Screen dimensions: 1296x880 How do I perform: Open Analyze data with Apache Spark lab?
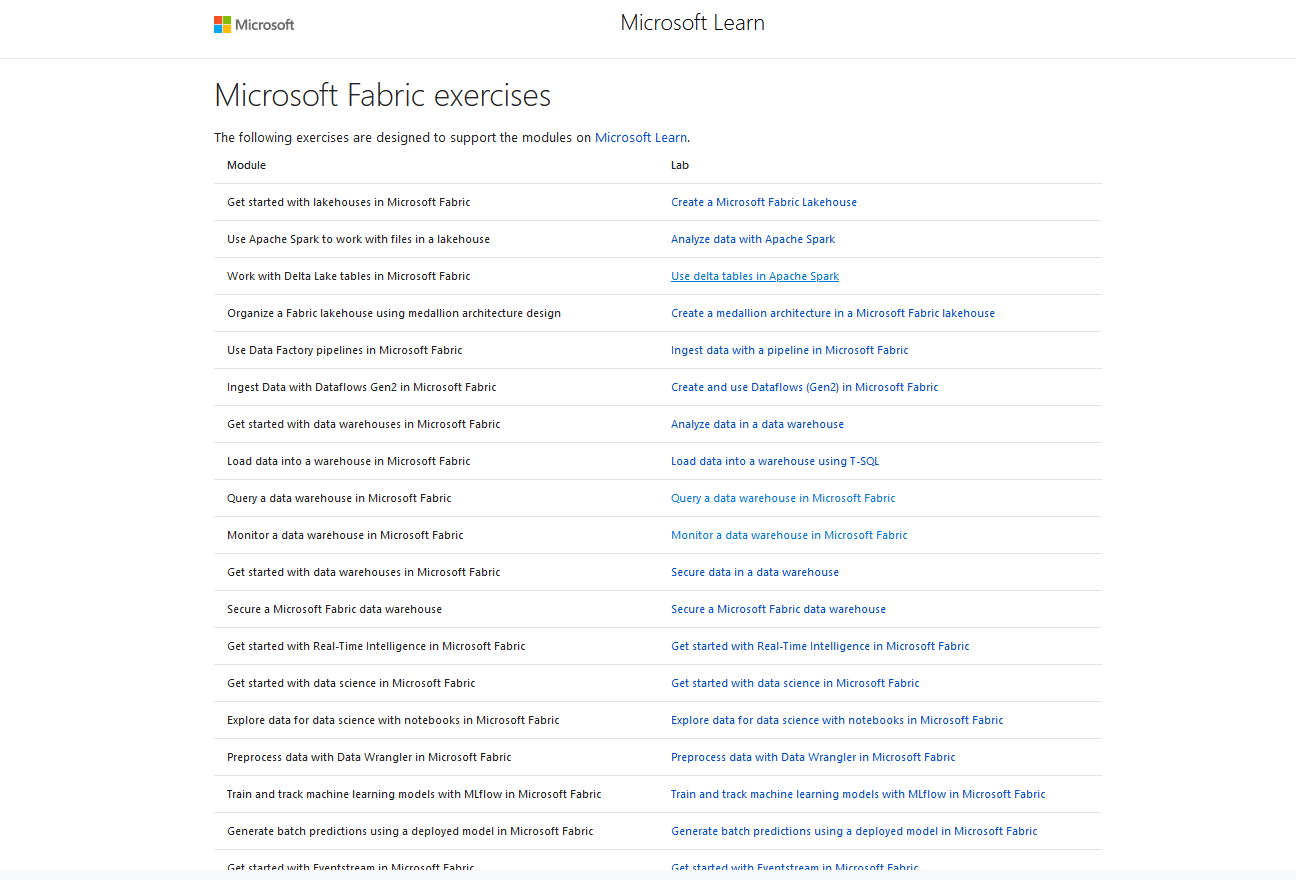click(753, 239)
